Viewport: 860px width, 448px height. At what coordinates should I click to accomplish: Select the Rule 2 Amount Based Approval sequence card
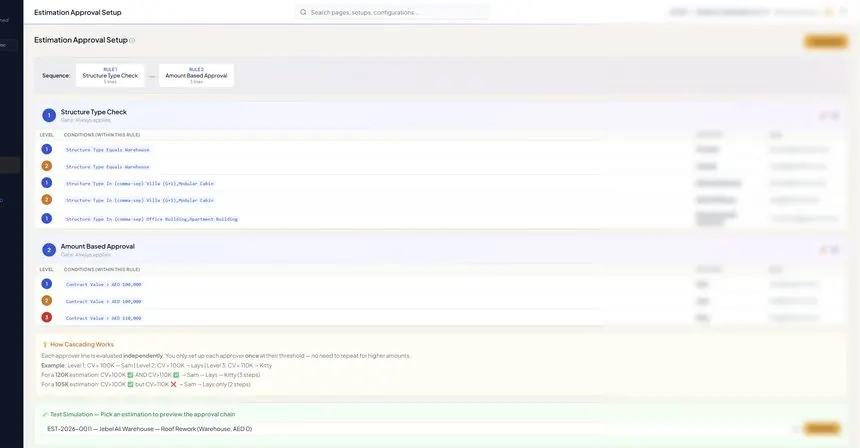[x=196, y=76]
